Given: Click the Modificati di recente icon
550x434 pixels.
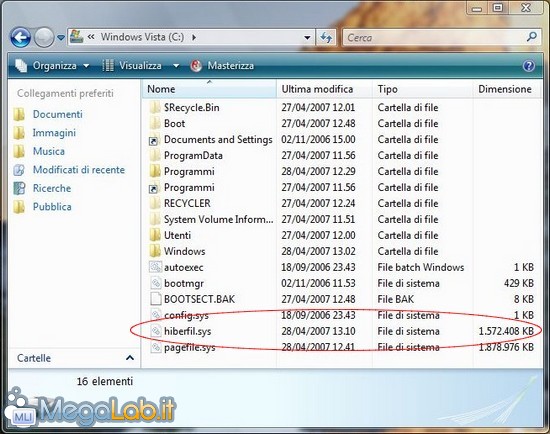Looking at the screenshot, I should pos(19,170).
